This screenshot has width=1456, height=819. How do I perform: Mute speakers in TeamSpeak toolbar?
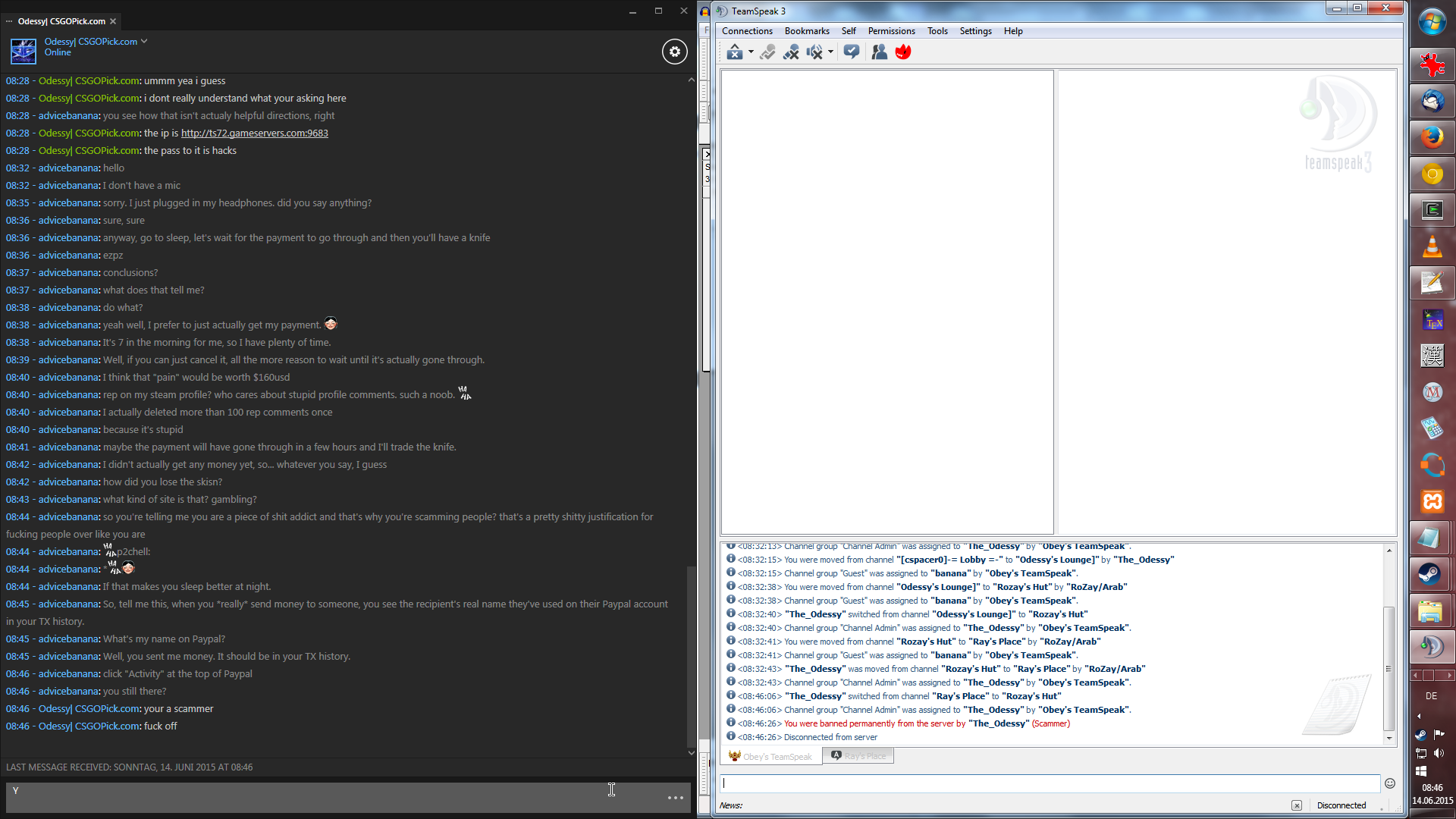(x=814, y=52)
